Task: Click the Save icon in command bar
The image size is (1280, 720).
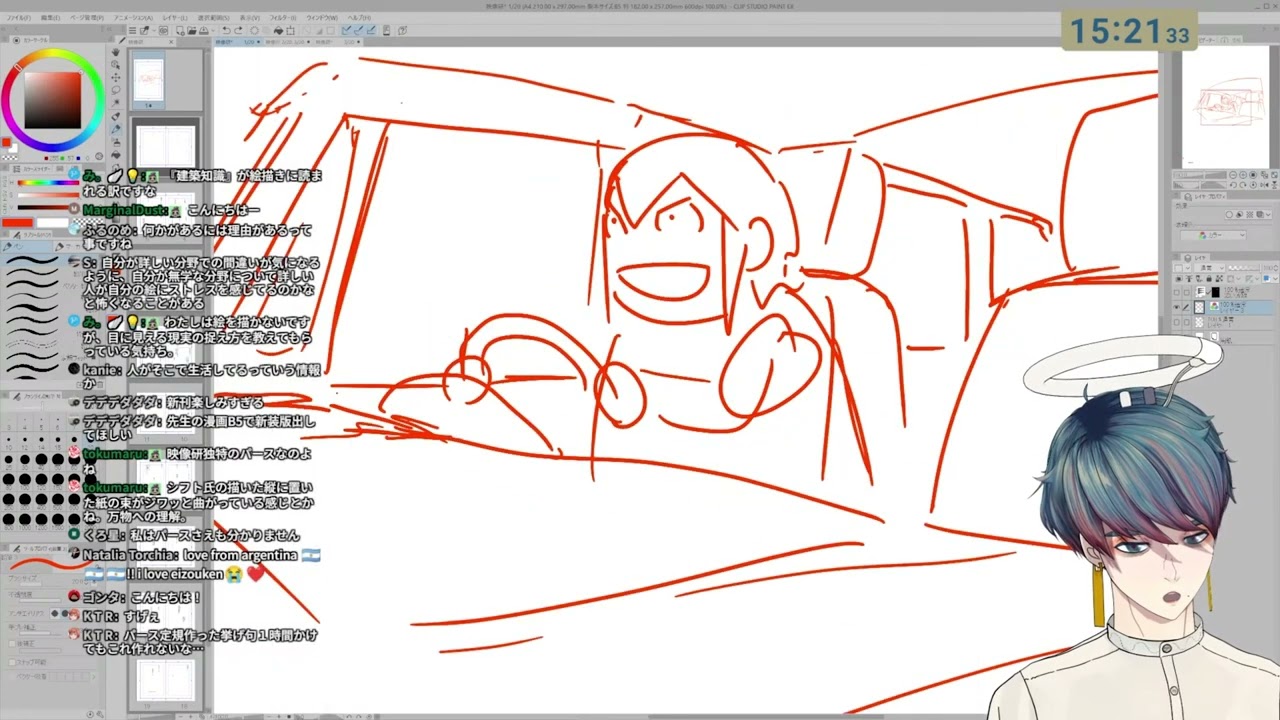Action: pyautogui.click(x=203, y=30)
